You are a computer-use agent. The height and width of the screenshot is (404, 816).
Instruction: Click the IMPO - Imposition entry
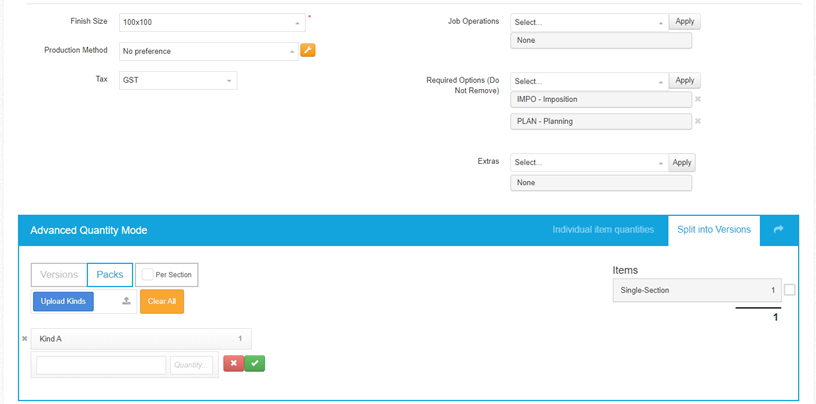(x=601, y=99)
